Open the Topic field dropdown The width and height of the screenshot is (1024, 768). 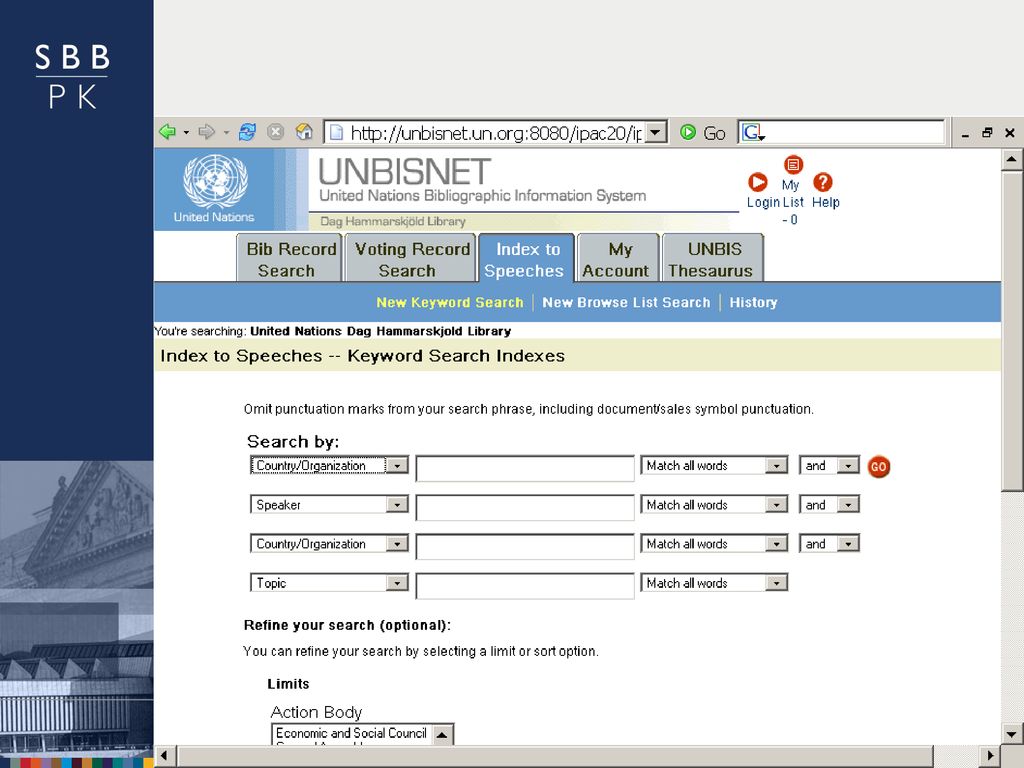click(x=396, y=583)
